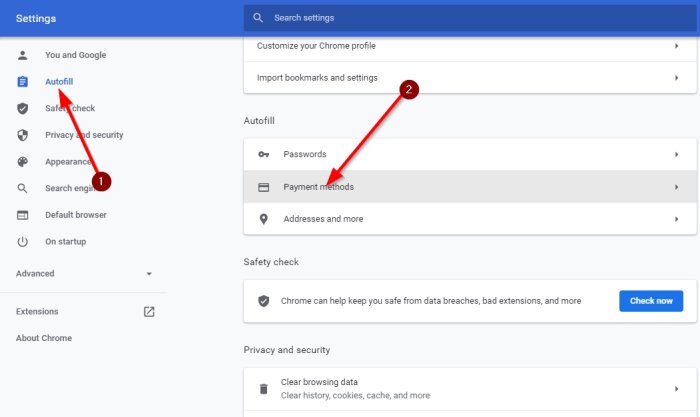The width and height of the screenshot is (700, 417).
Task: Click the Default browser window icon
Action: [23, 215]
